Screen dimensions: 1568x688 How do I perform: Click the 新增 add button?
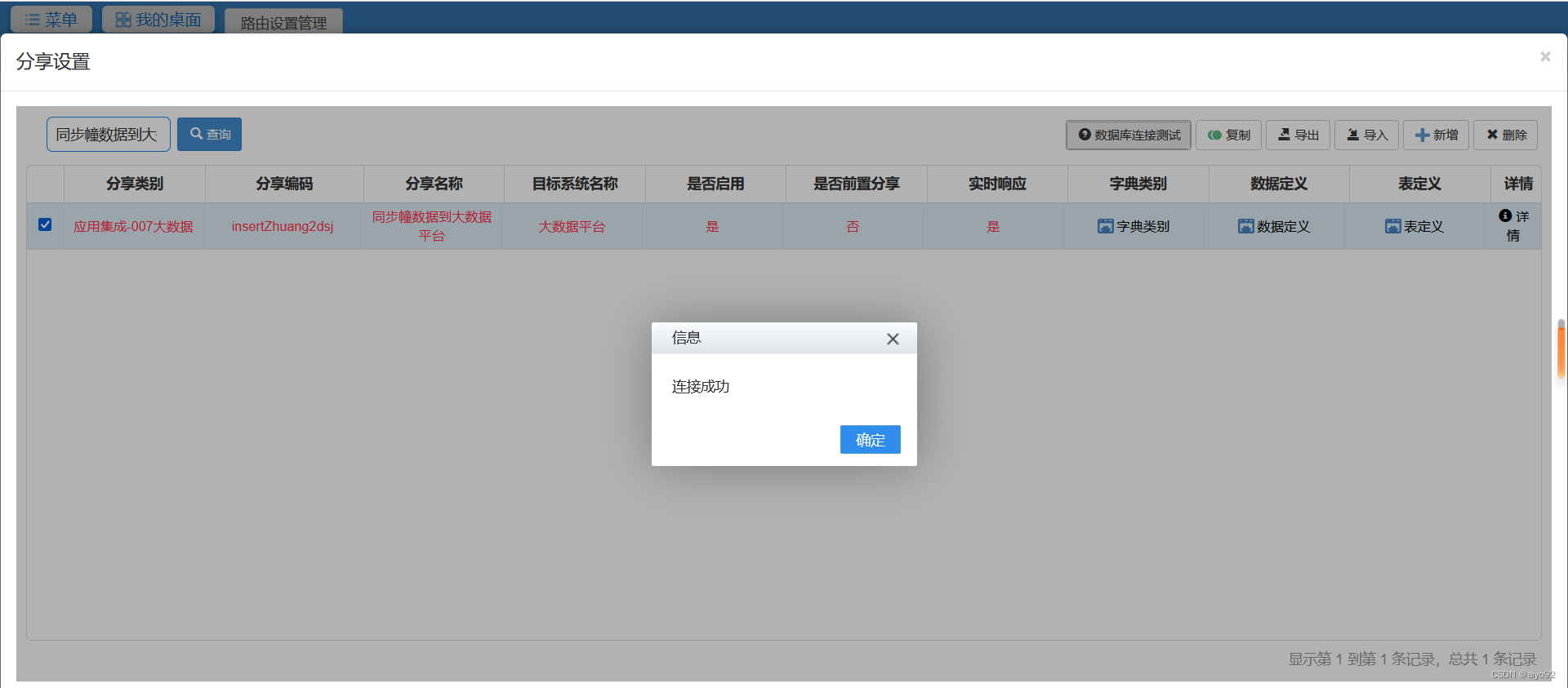pyautogui.click(x=1437, y=135)
